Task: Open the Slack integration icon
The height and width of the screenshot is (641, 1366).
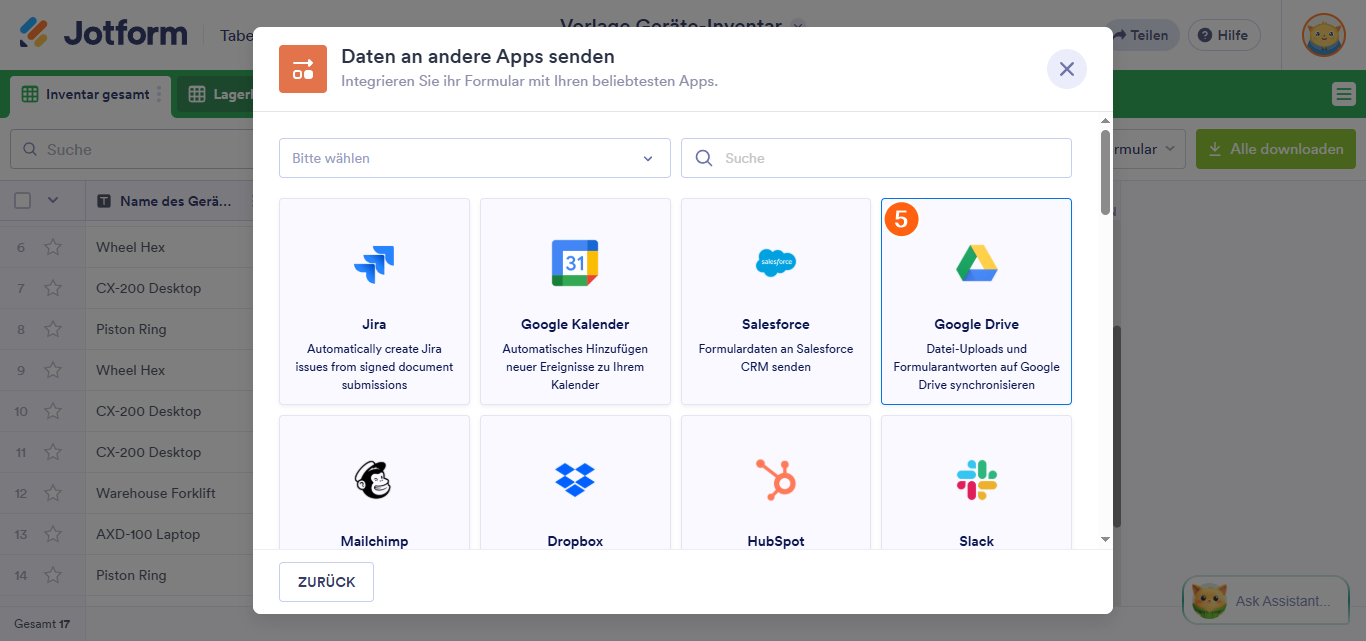Action: pos(976,481)
